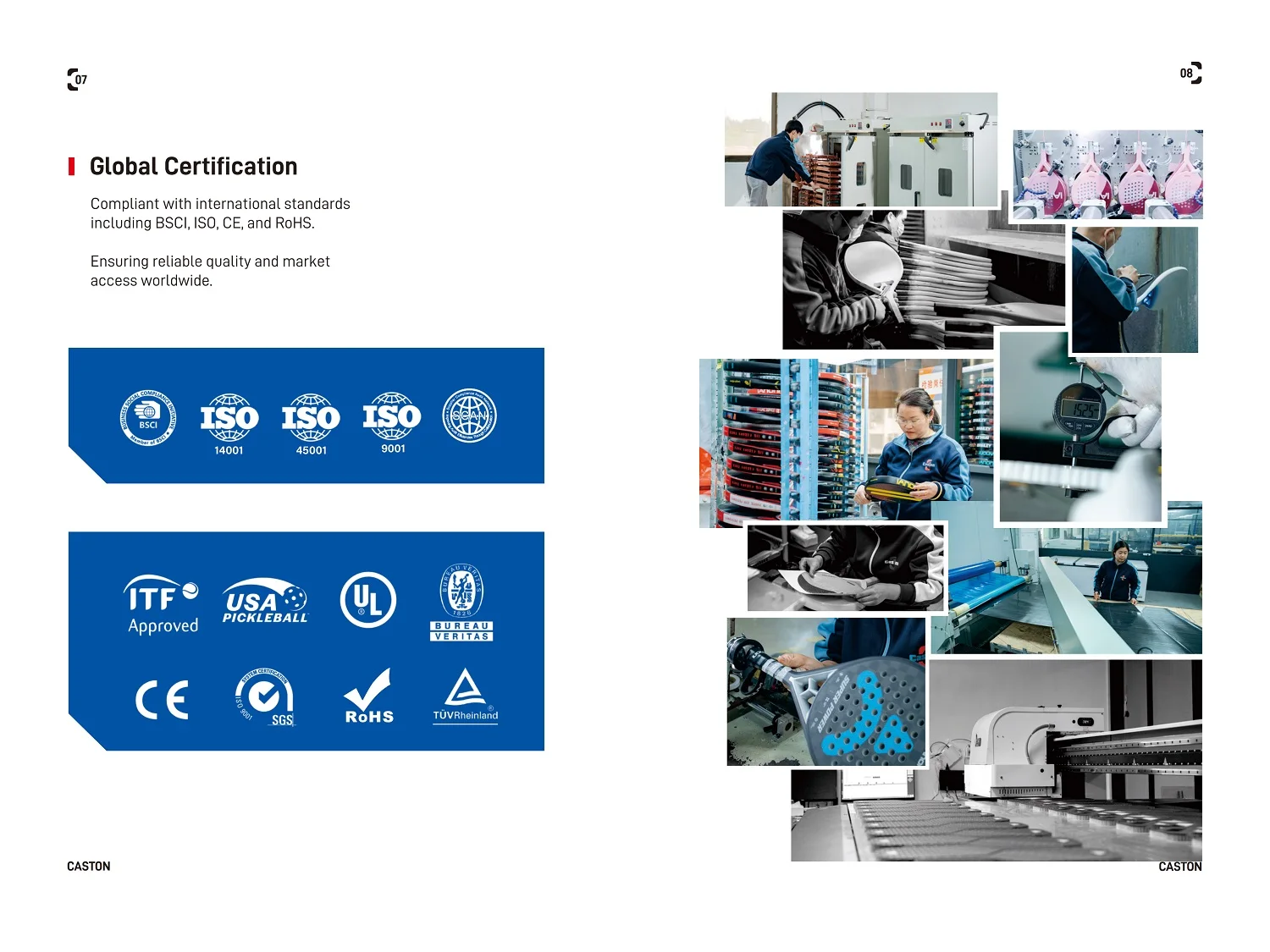Click the SGS system certification logo
1270x952 pixels.
[x=264, y=698]
